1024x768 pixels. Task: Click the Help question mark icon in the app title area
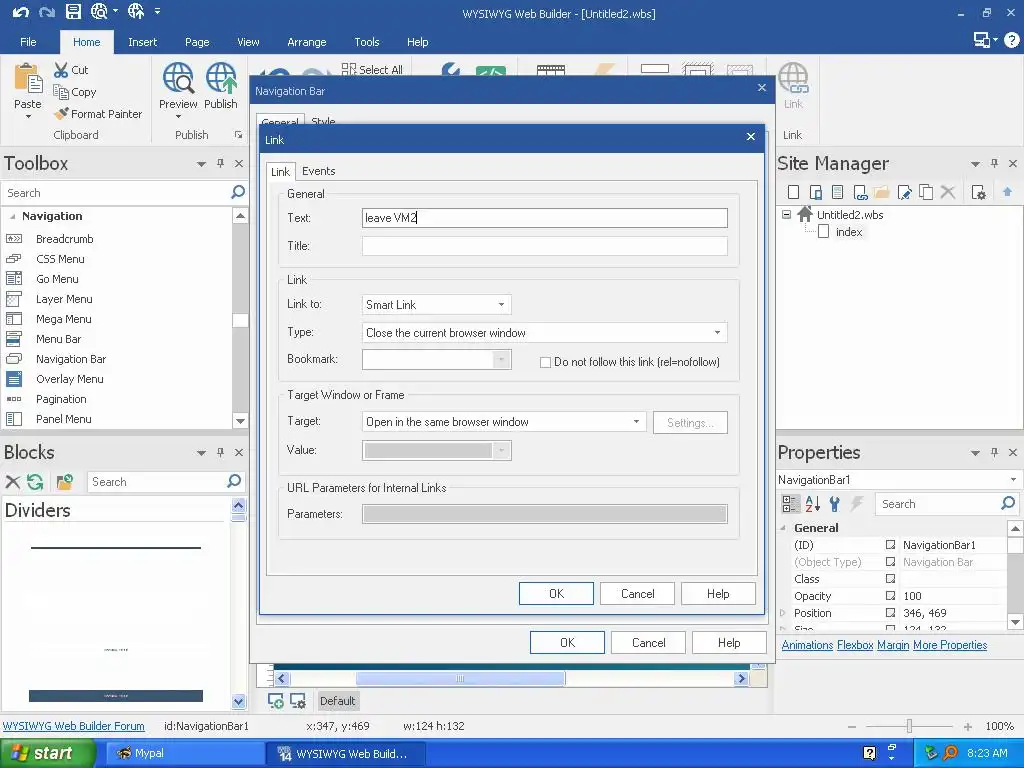pyautogui.click(x=1012, y=40)
